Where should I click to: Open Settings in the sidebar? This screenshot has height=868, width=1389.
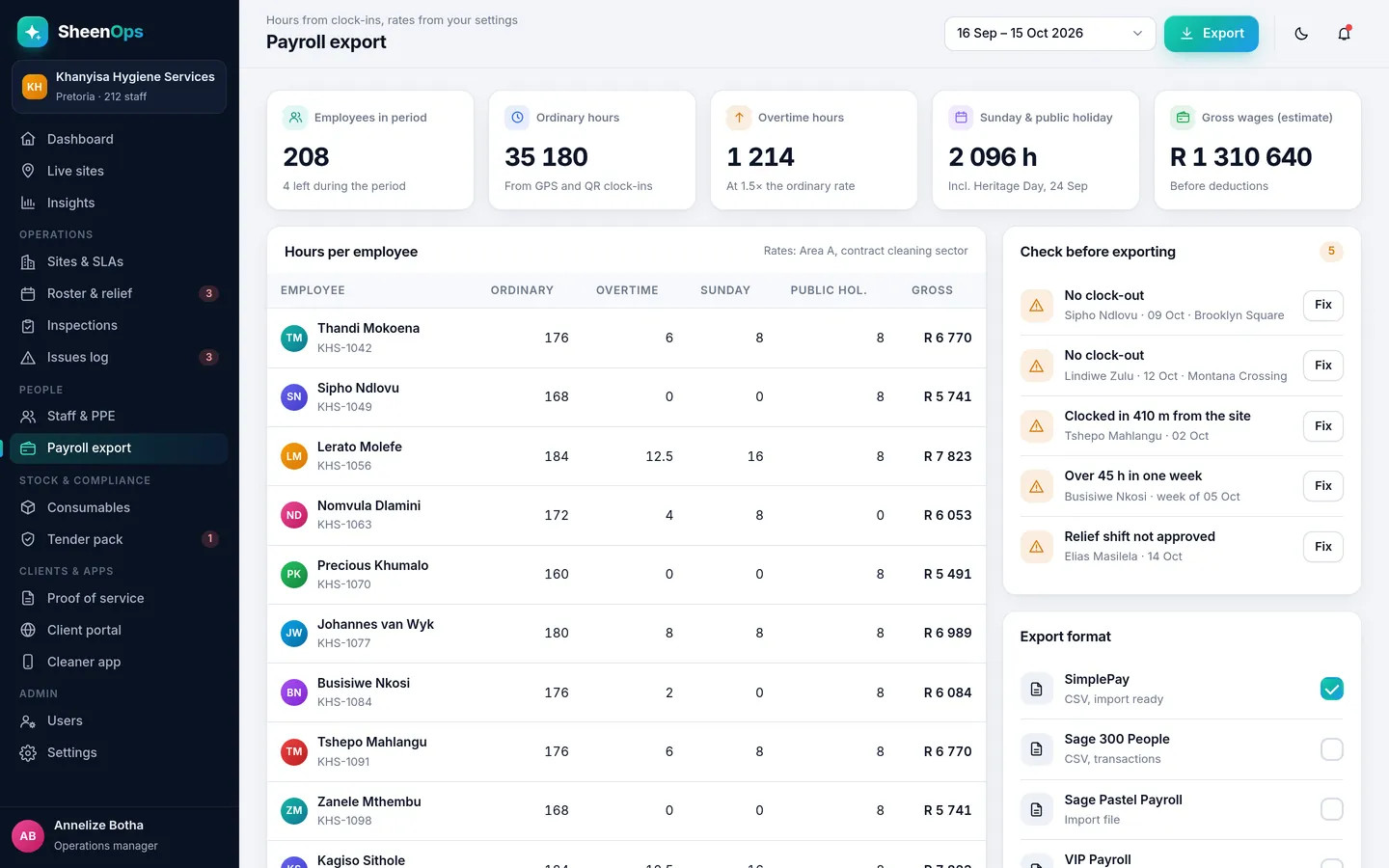click(119, 752)
